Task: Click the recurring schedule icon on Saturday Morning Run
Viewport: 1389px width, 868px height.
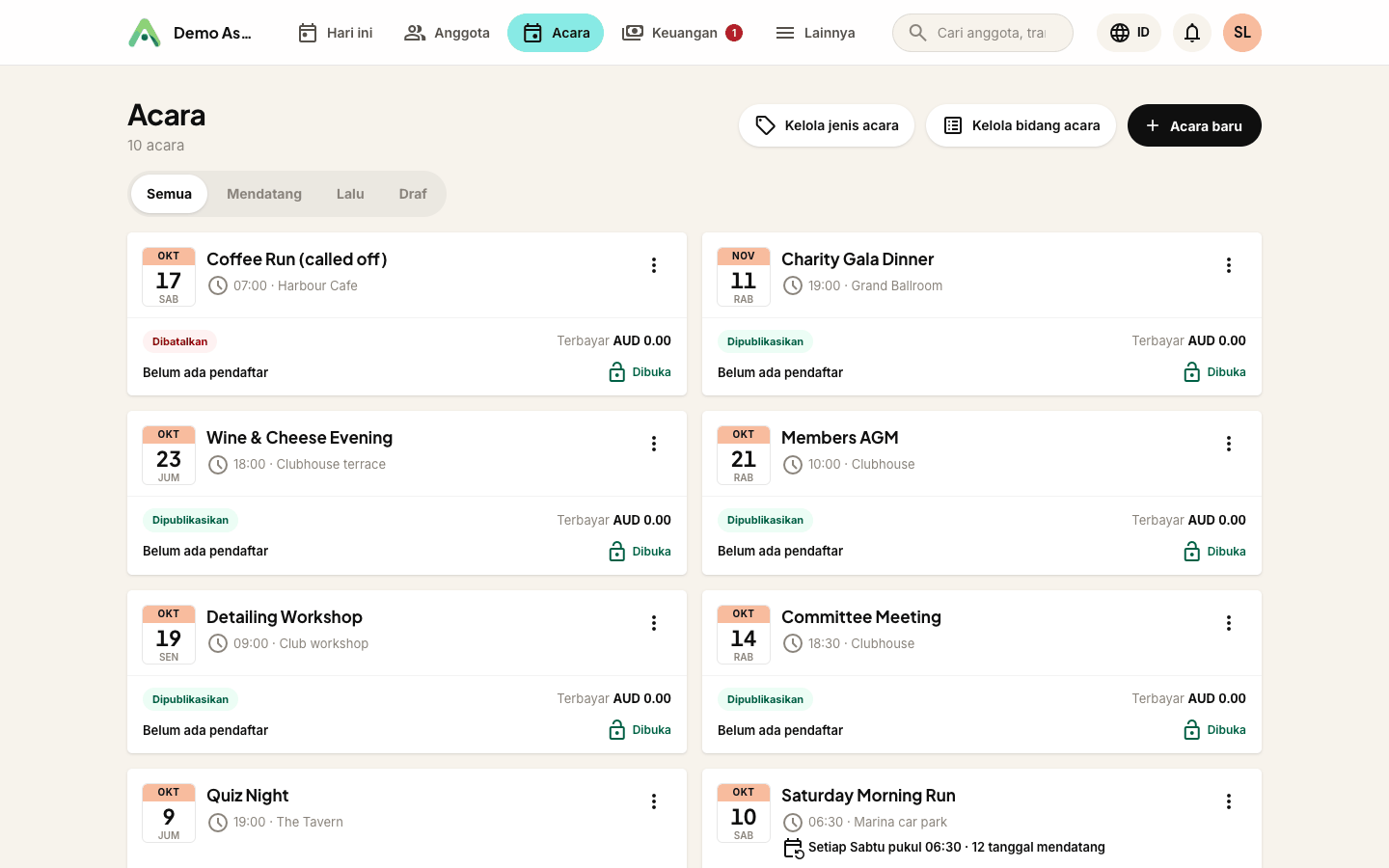Action: pos(793,848)
